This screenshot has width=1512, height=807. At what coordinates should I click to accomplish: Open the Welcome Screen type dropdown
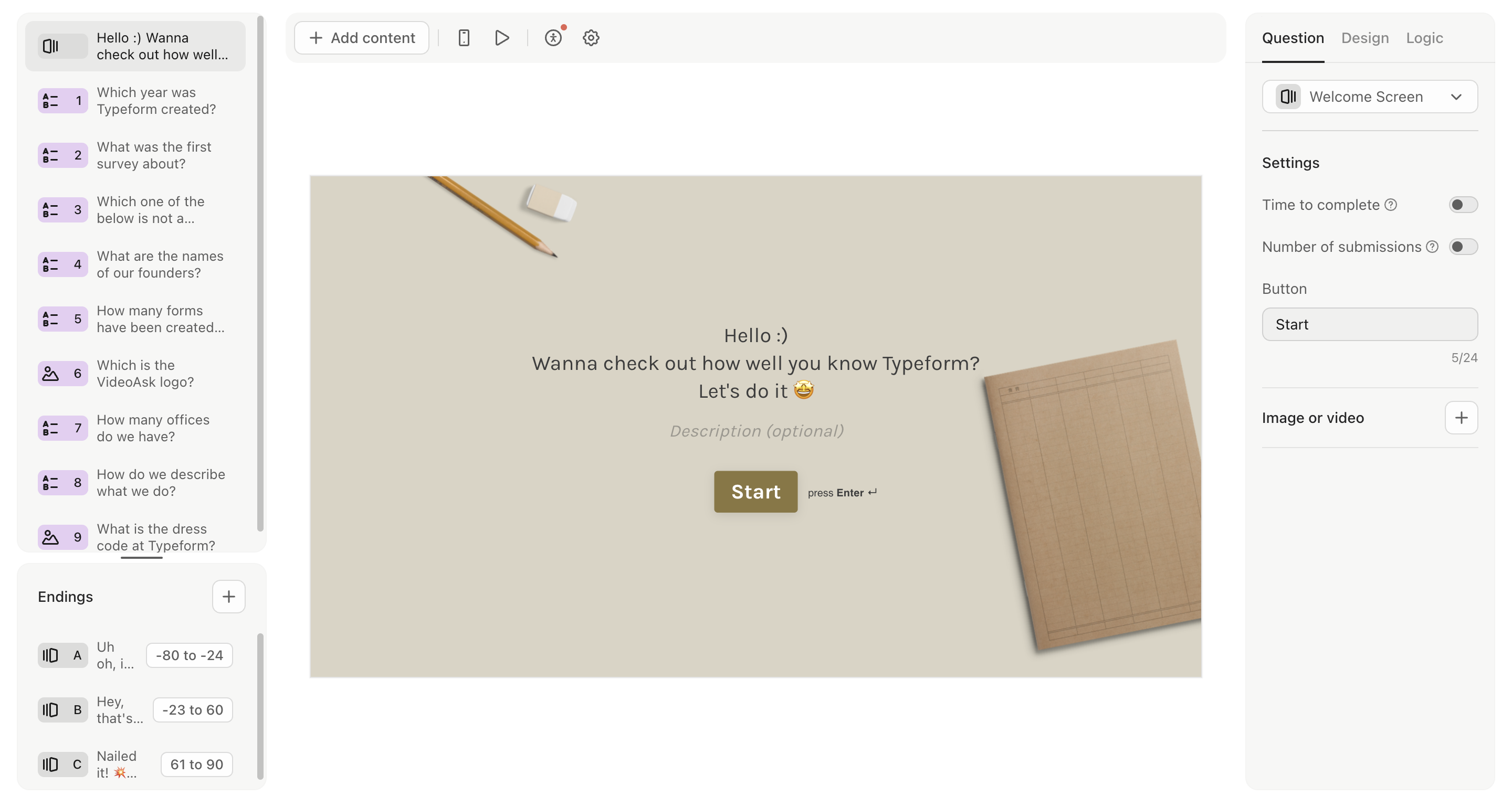tap(1370, 97)
